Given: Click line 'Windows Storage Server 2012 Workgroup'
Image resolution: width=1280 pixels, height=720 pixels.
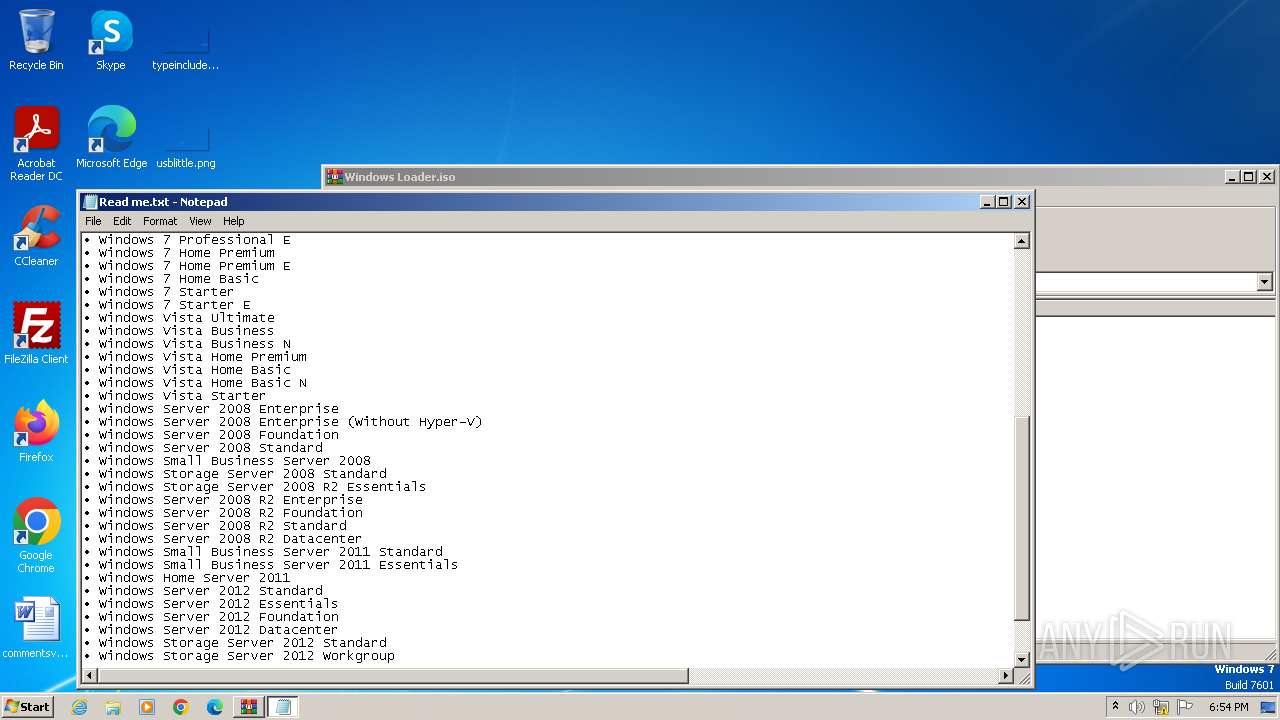Looking at the screenshot, I should tap(246, 656).
